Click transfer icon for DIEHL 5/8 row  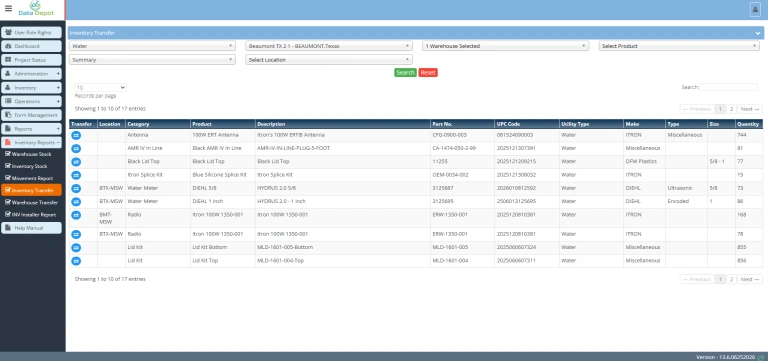pos(76,188)
